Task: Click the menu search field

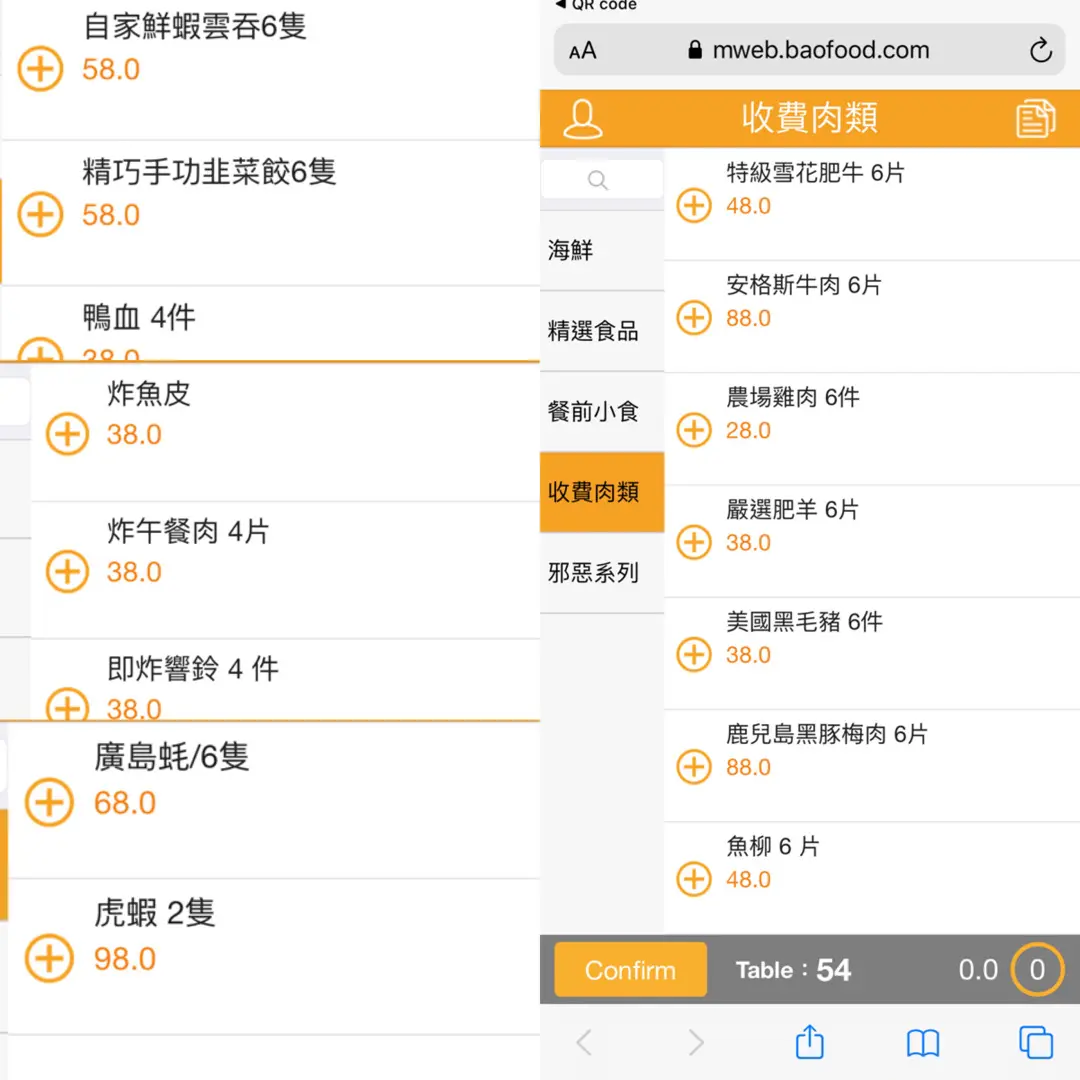Action: [601, 180]
